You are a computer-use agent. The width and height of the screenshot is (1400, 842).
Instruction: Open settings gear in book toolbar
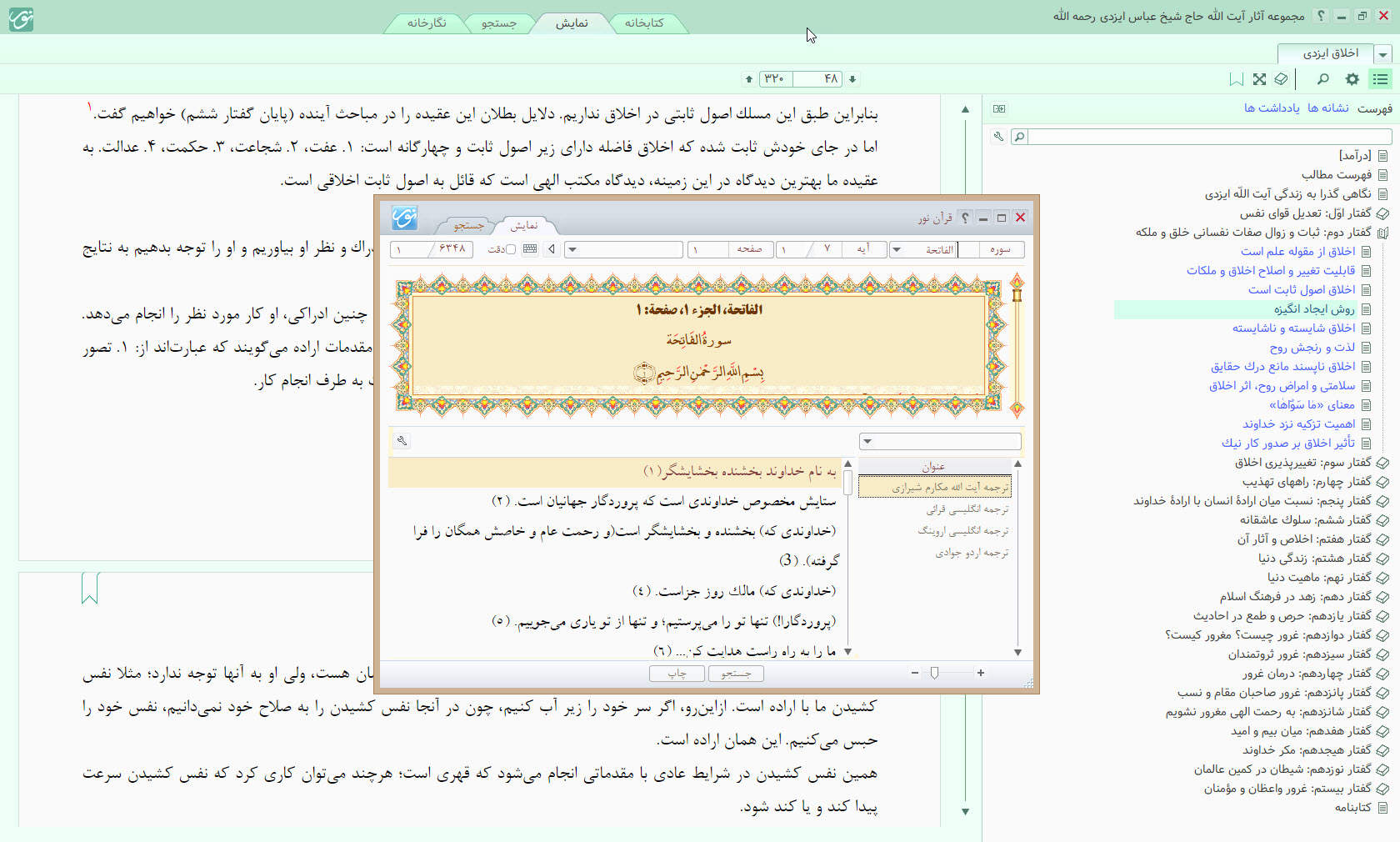[x=1352, y=79]
